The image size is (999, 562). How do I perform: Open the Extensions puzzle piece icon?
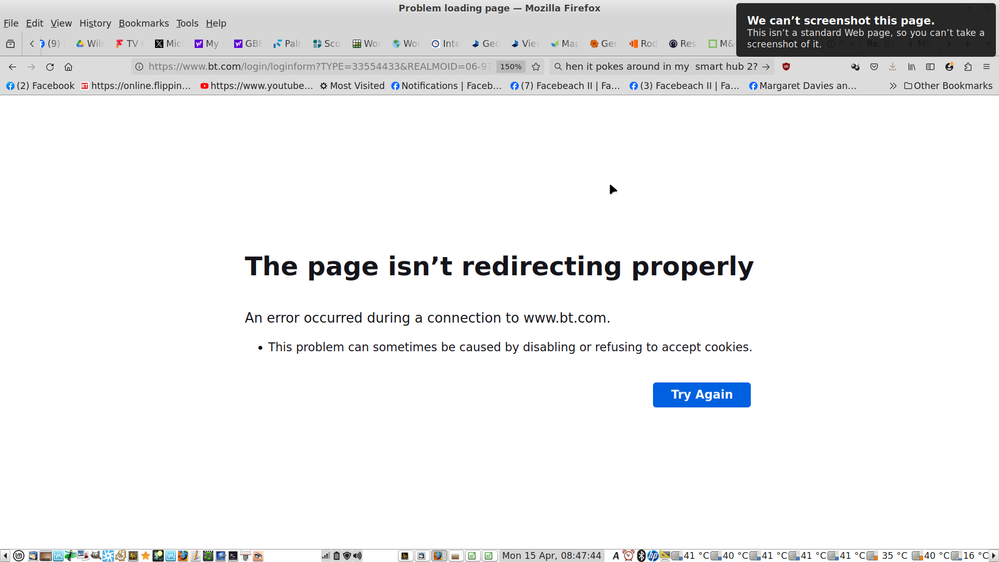pos(968,66)
